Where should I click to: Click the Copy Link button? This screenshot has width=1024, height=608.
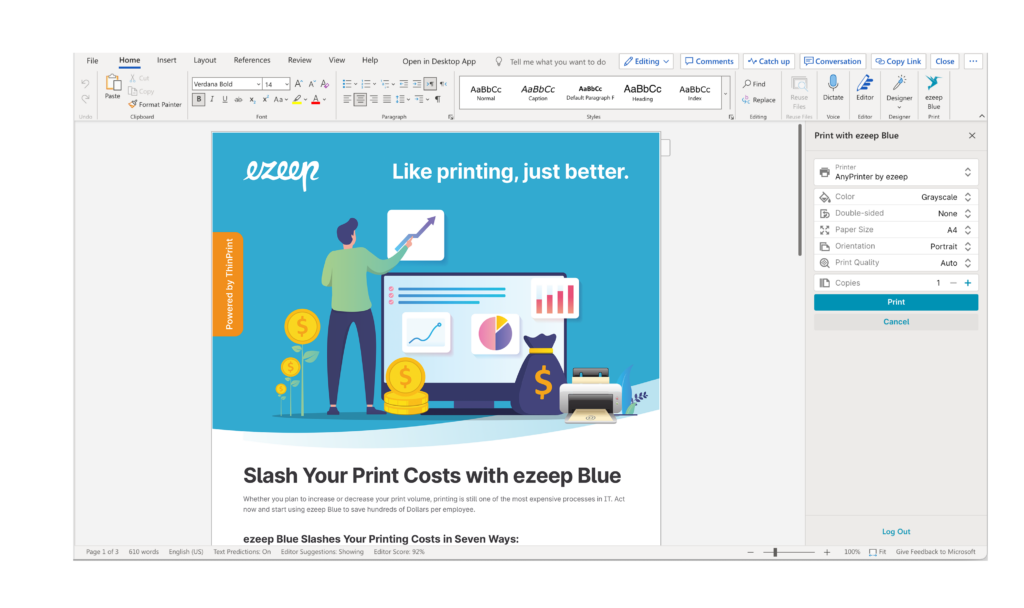899,61
